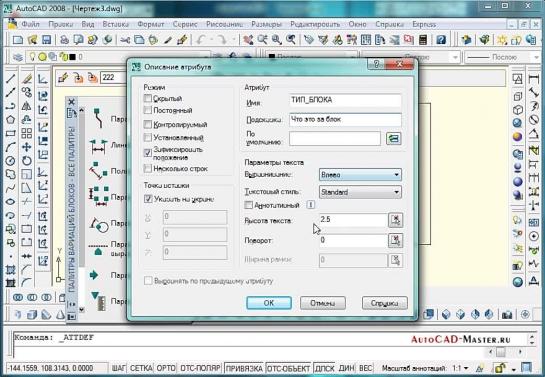545x377 pixels.
Task: Click pick height button beside text height
Action: (x=396, y=220)
